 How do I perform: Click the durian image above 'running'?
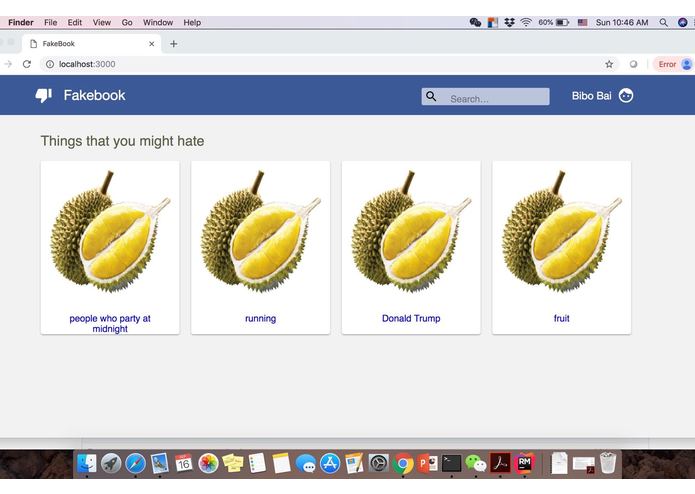pyautogui.click(x=261, y=231)
